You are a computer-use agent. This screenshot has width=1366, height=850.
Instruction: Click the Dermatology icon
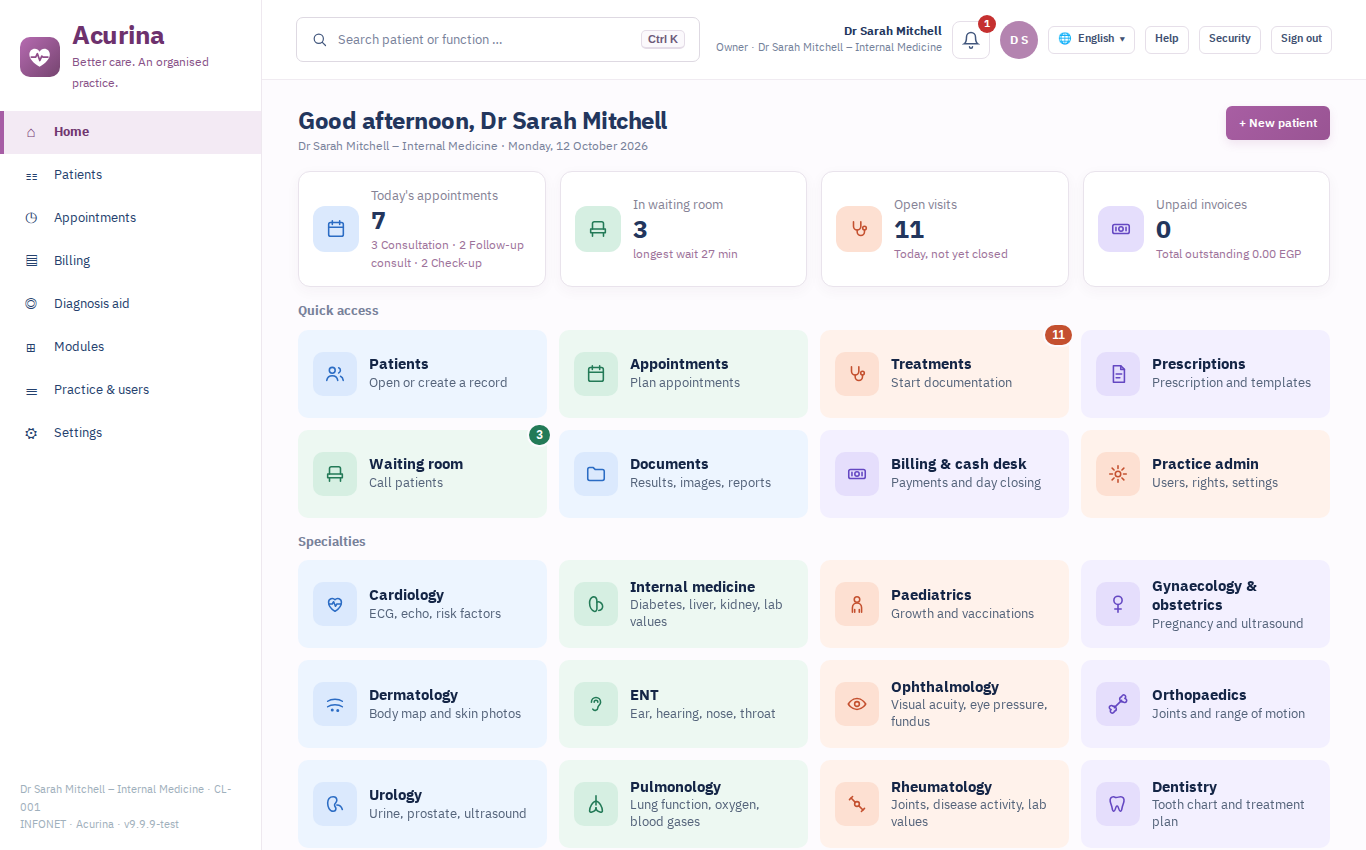click(x=335, y=704)
